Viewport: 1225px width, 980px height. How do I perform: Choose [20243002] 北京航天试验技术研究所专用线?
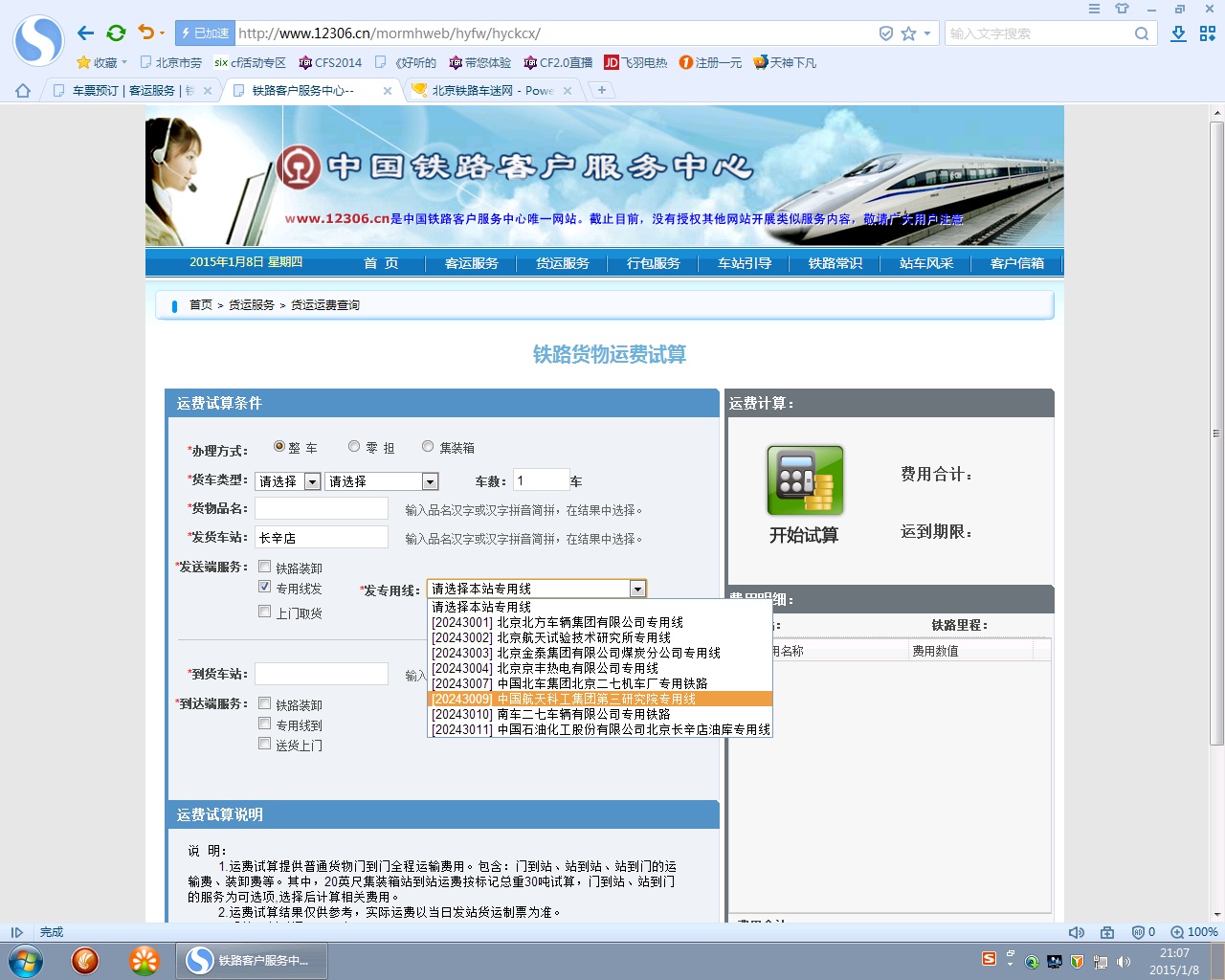tap(600, 637)
